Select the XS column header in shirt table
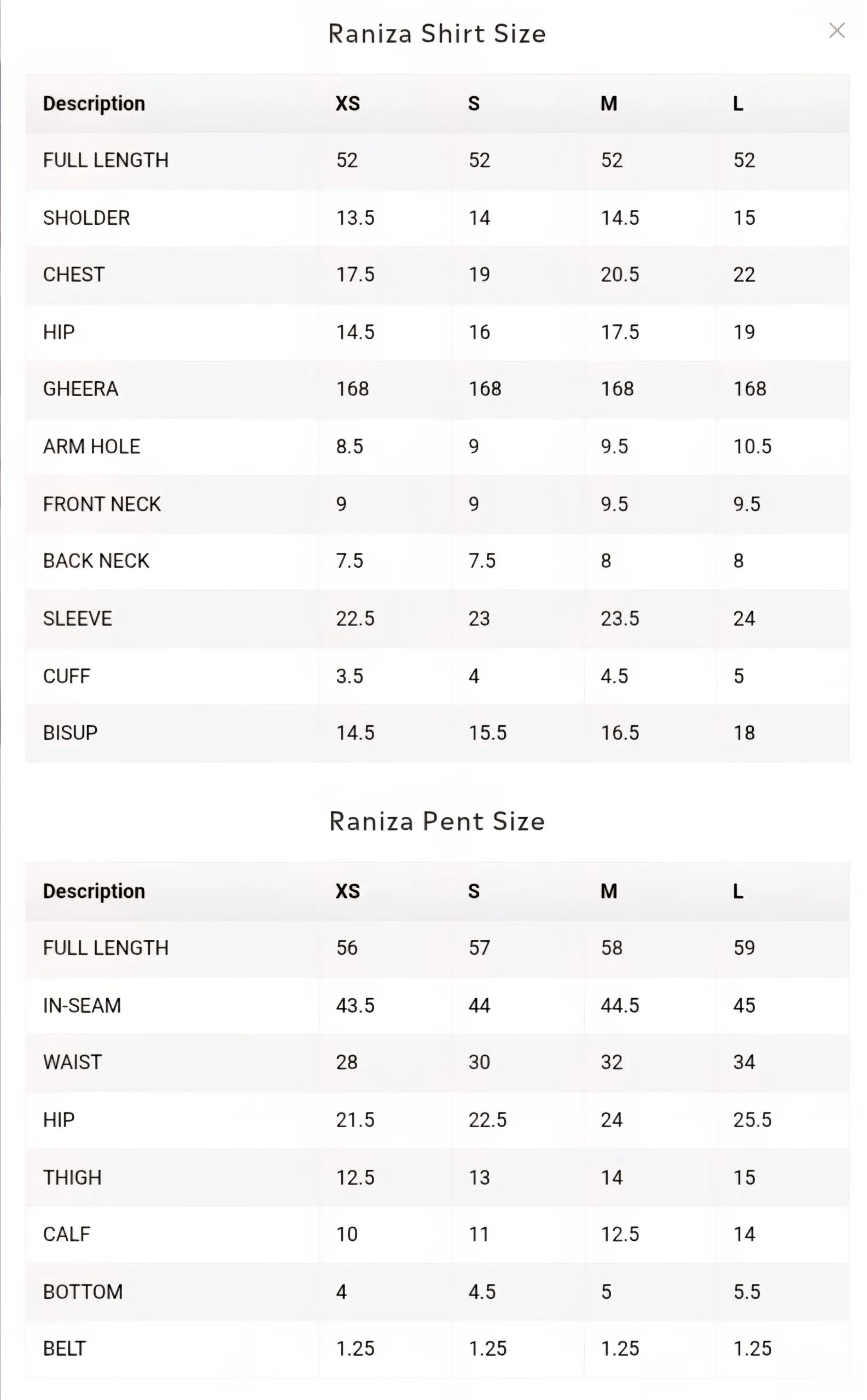The width and height of the screenshot is (867, 1400). tap(348, 104)
